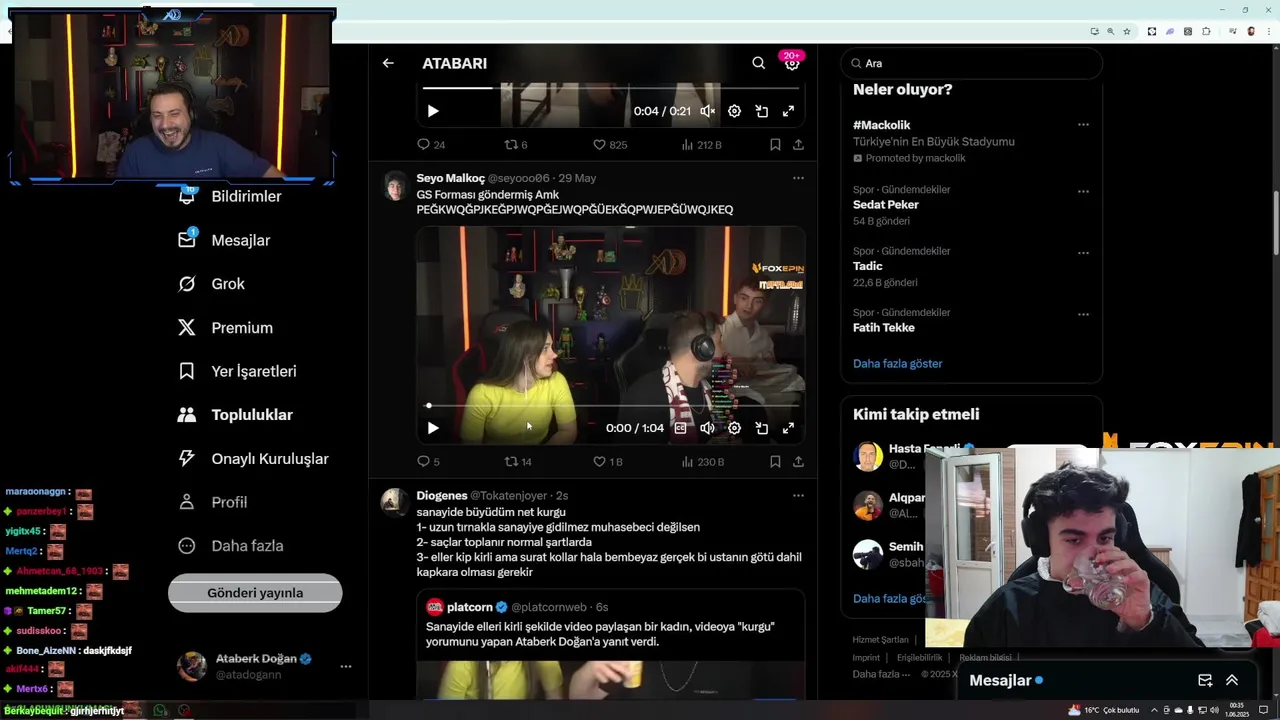View analytics for 230 B views post

pyautogui.click(x=702, y=462)
